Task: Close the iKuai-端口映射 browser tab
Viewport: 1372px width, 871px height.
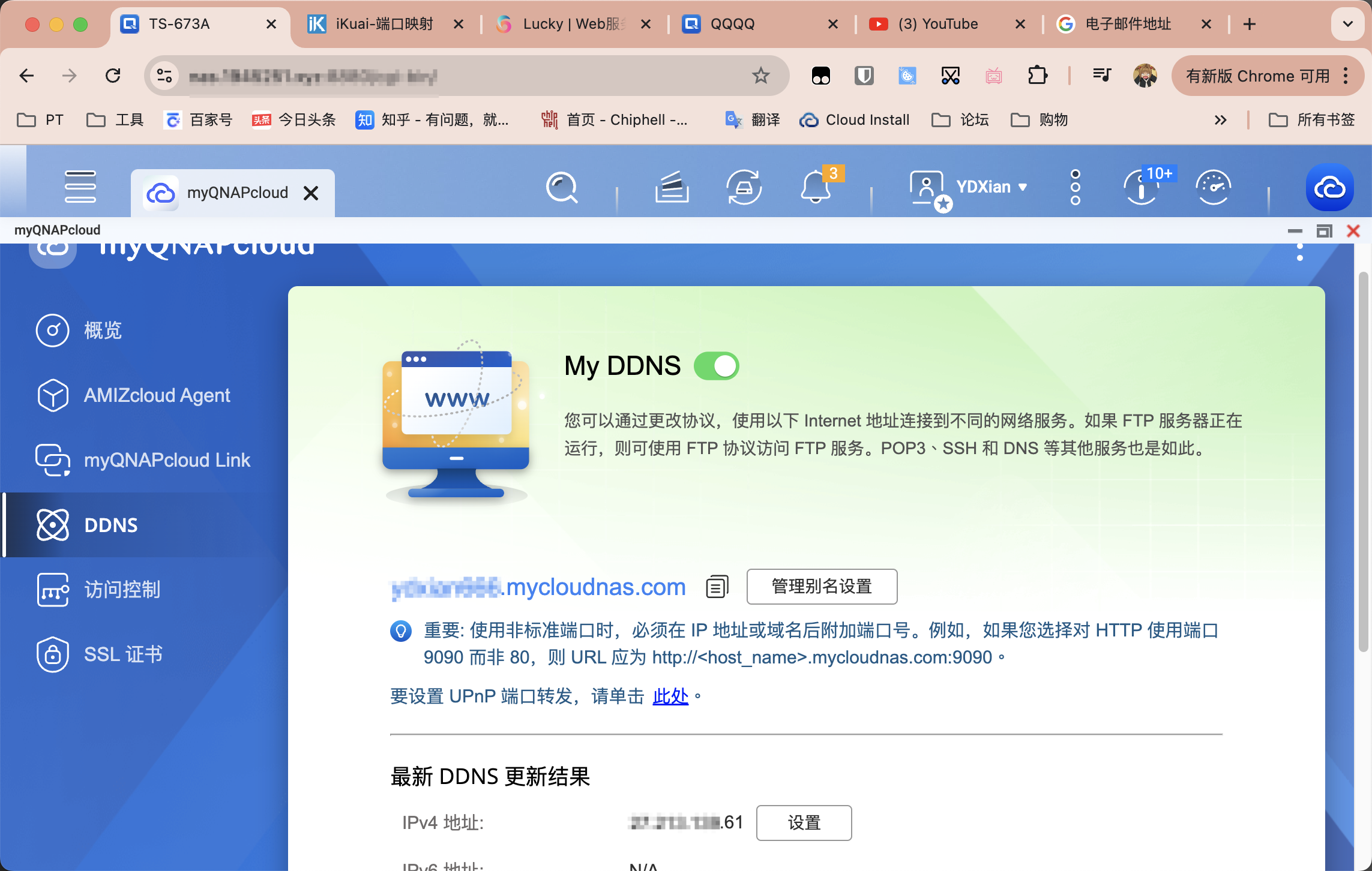Action: [458, 24]
